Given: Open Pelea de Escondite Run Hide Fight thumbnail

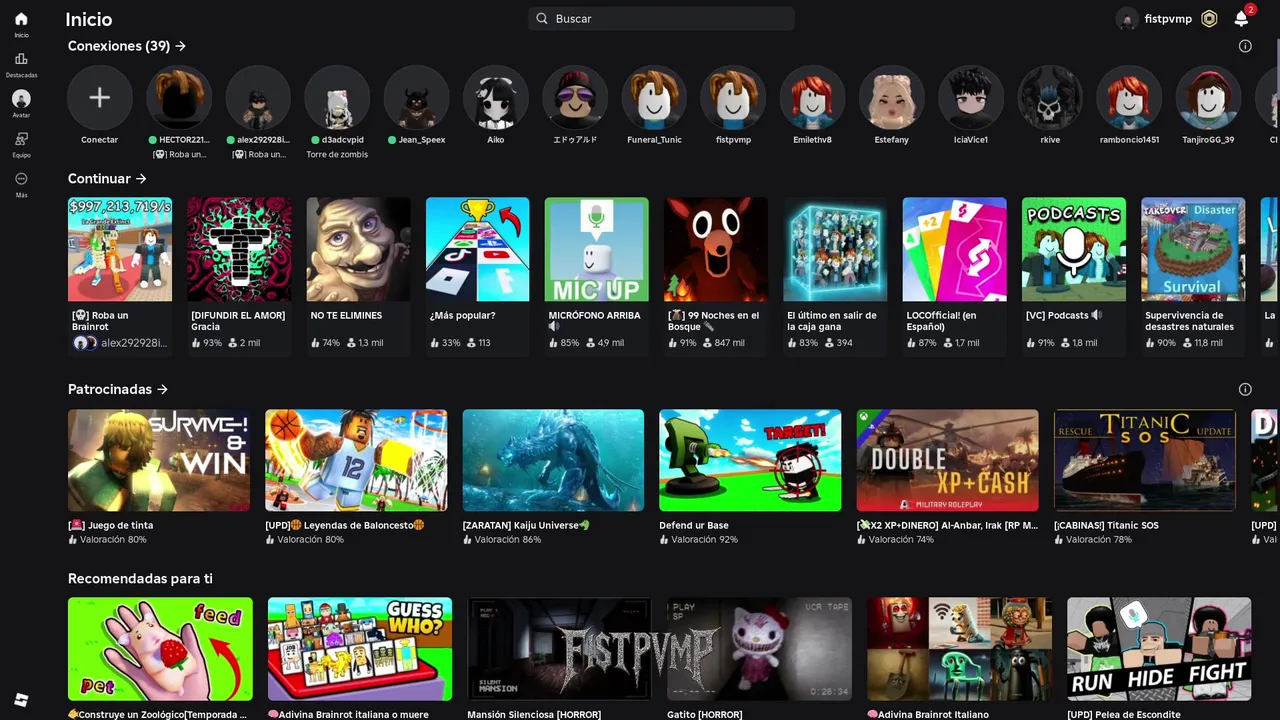Looking at the screenshot, I should (1160, 649).
